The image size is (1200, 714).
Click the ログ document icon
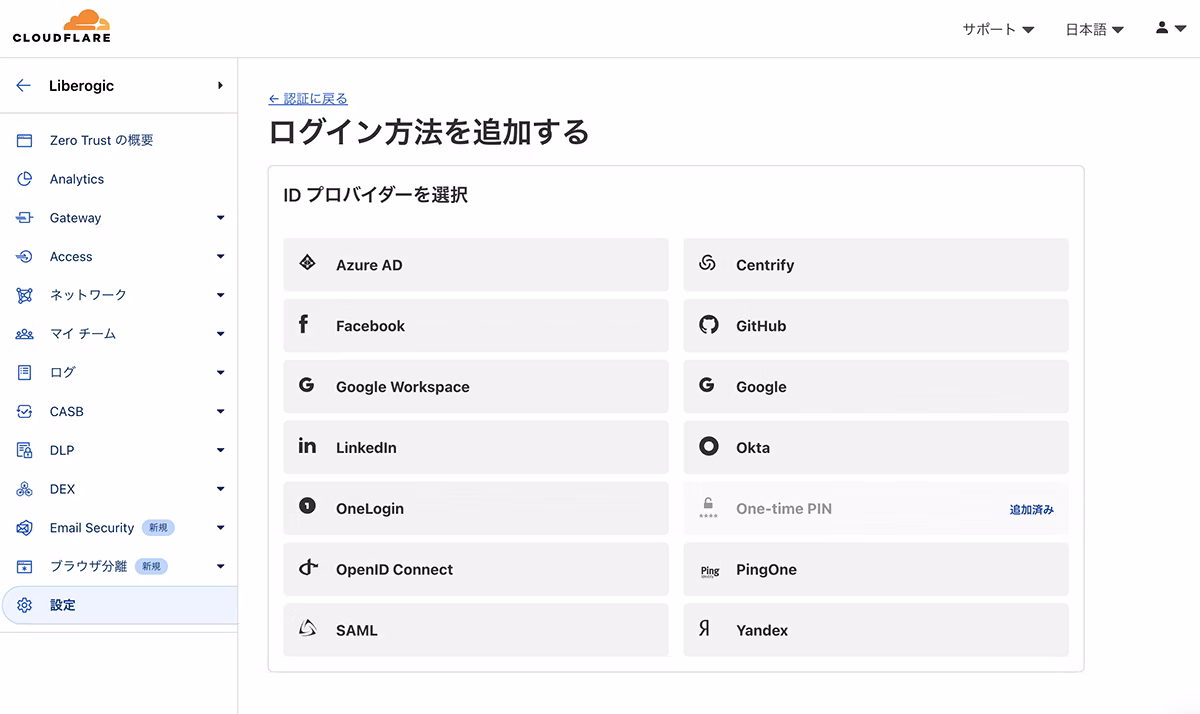point(25,373)
